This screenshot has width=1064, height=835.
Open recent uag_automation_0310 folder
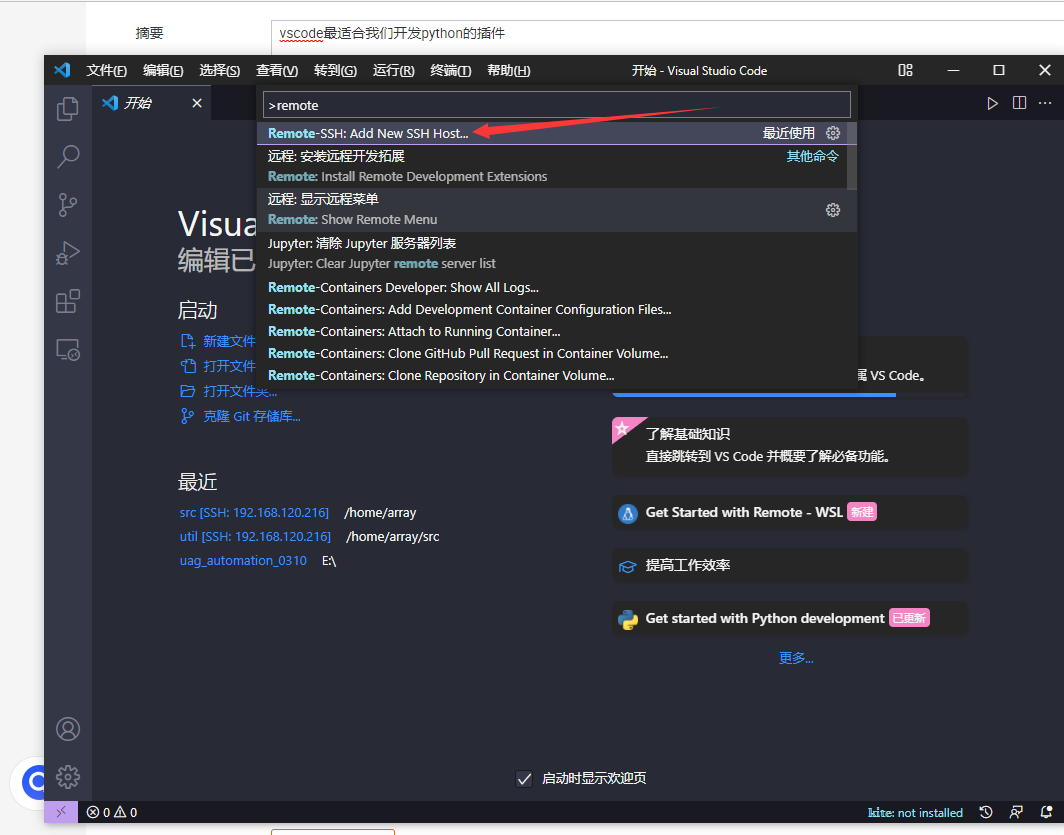tap(243, 561)
